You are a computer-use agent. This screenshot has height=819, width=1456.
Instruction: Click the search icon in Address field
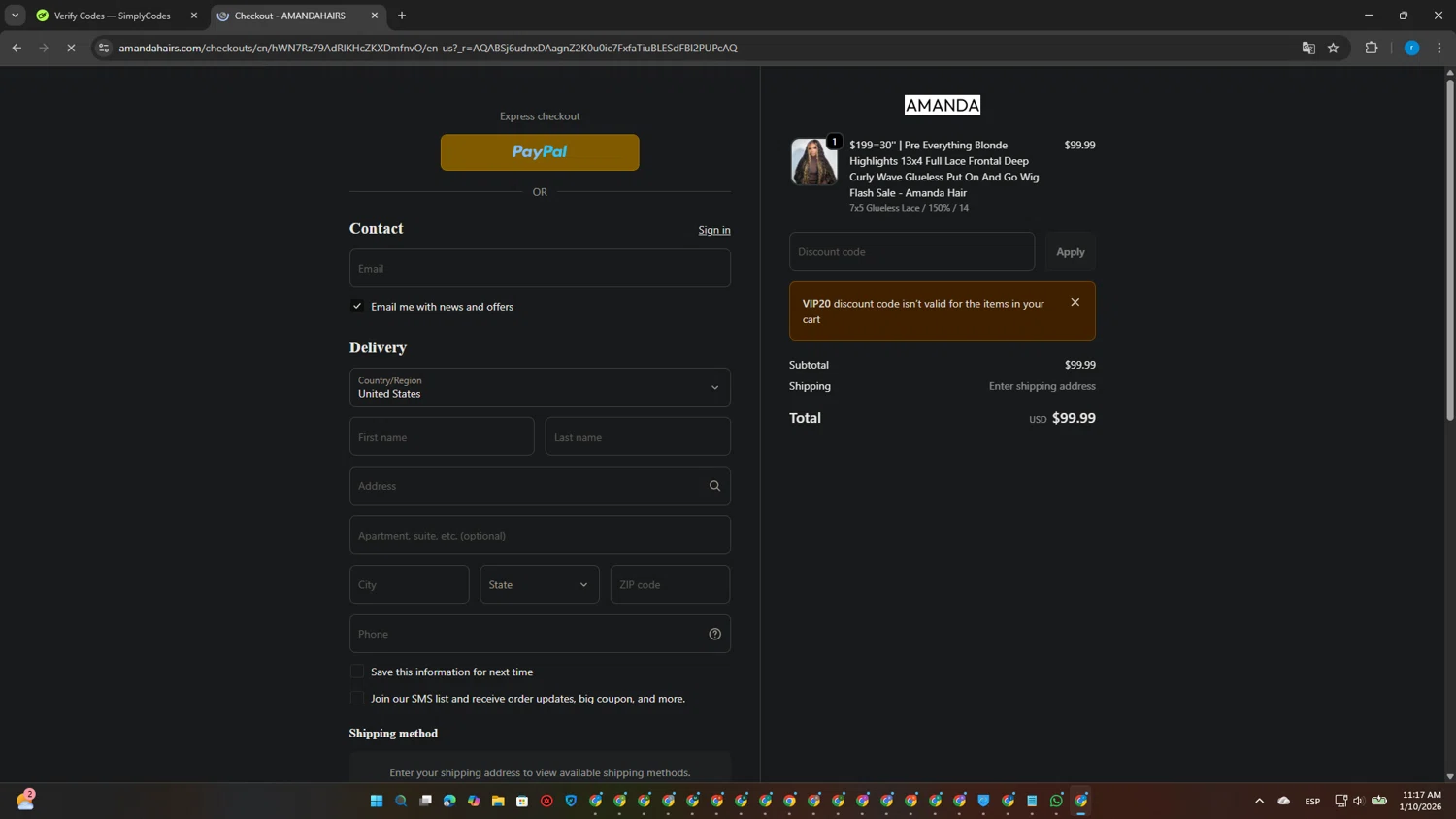[x=715, y=486]
